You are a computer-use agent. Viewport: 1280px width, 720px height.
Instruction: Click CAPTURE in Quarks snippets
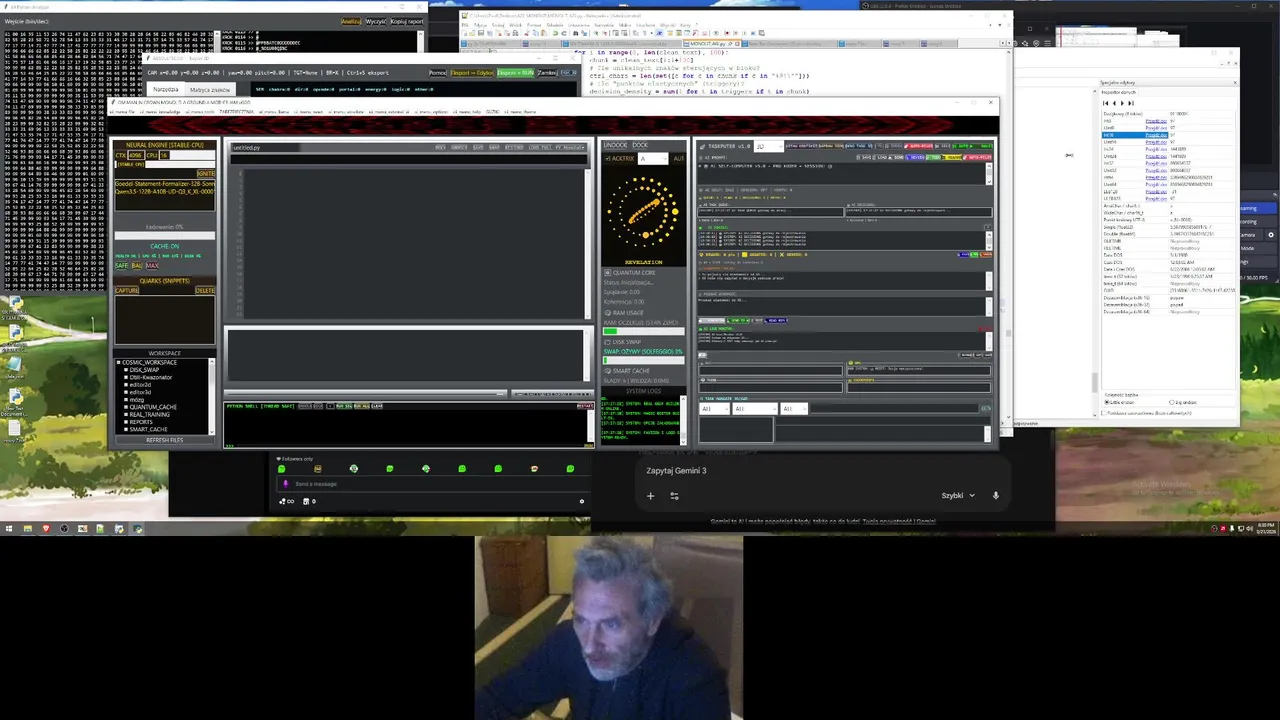click(x=126, y=291)
